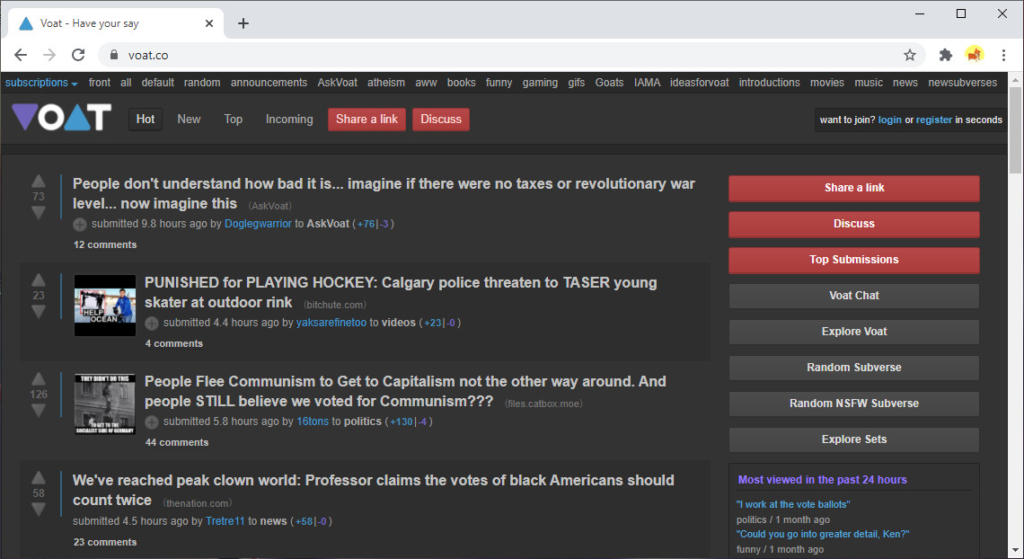Screen dimensions: 1024x559
Task: Click the login link
Action: click(889, 120)
